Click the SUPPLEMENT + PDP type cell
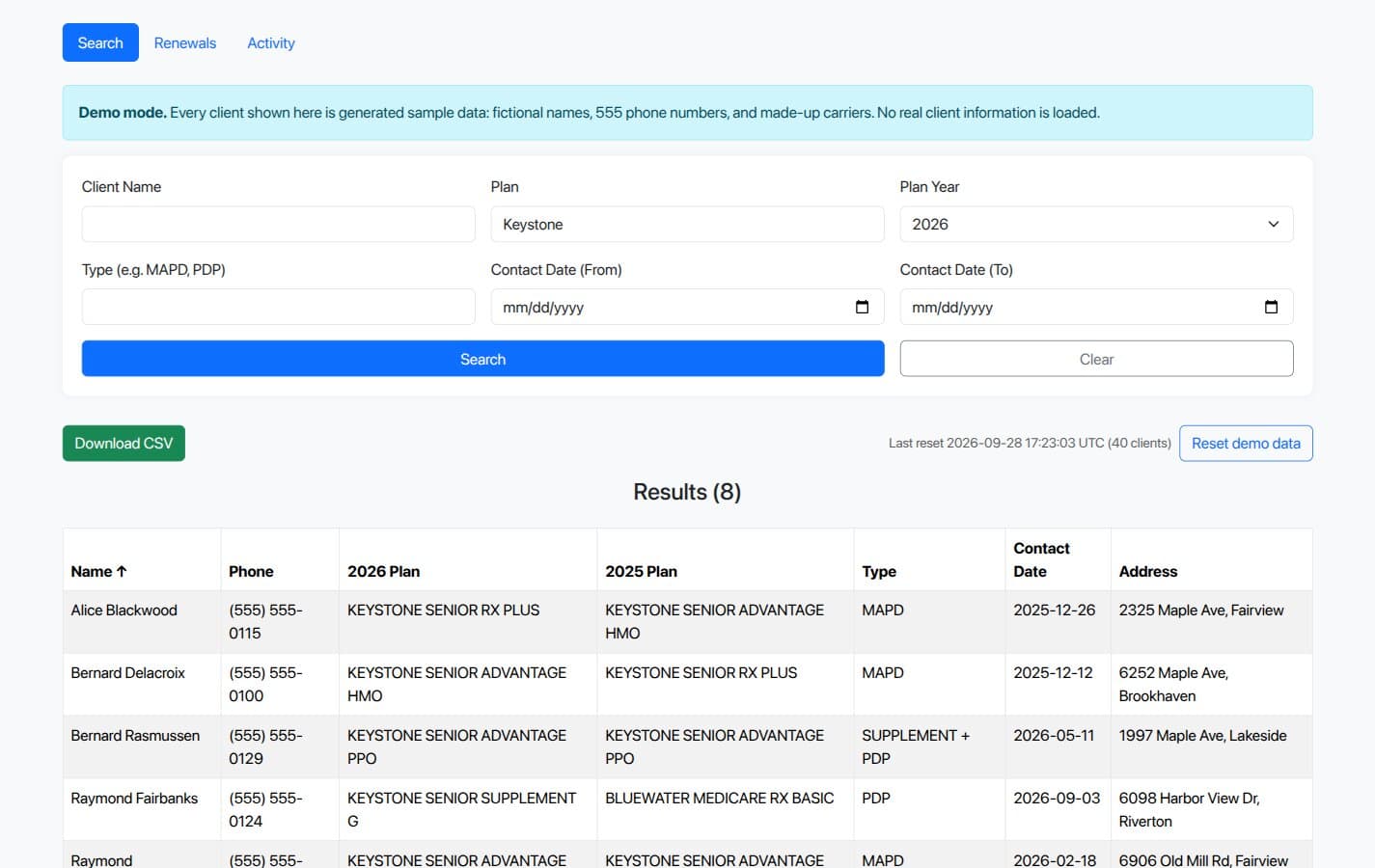Viewport: 1375px width, 868px height. coord(929,746)
